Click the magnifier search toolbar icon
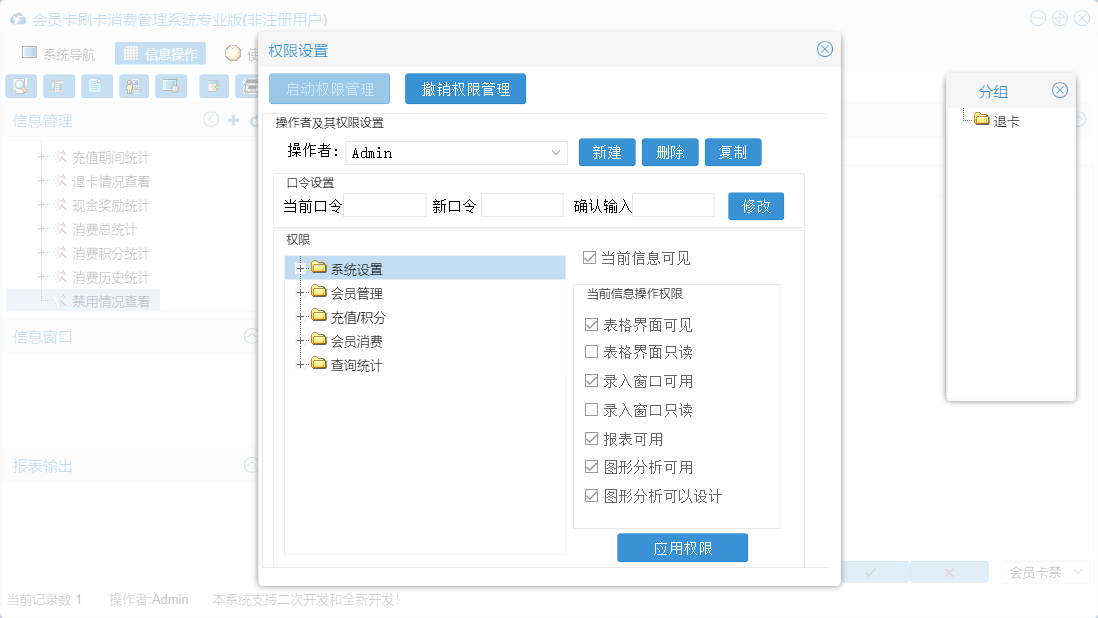The width and height of the screenshot is (1098, 618). coord(20,86)
